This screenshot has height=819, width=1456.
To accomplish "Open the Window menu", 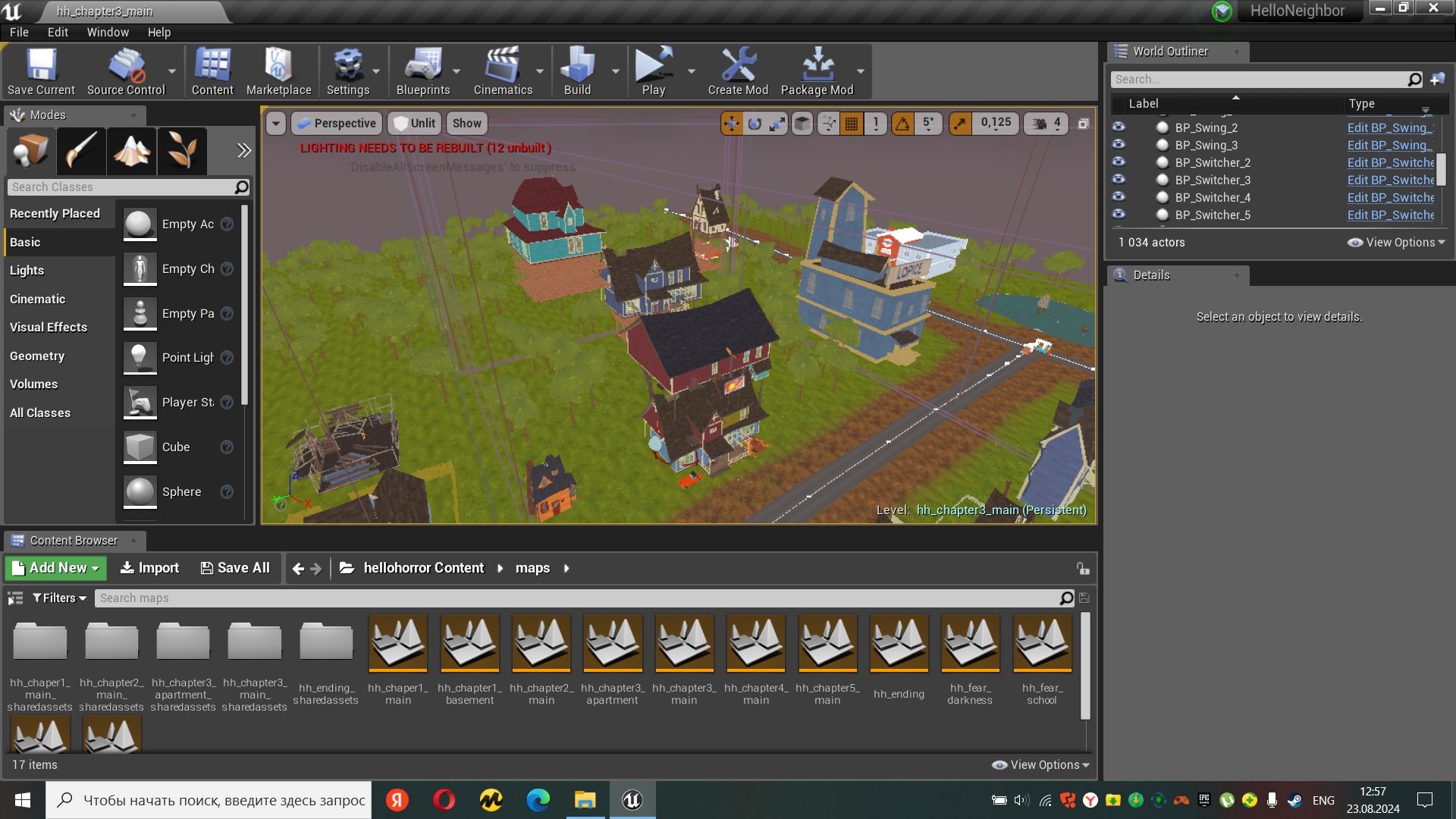I will 108,33.
